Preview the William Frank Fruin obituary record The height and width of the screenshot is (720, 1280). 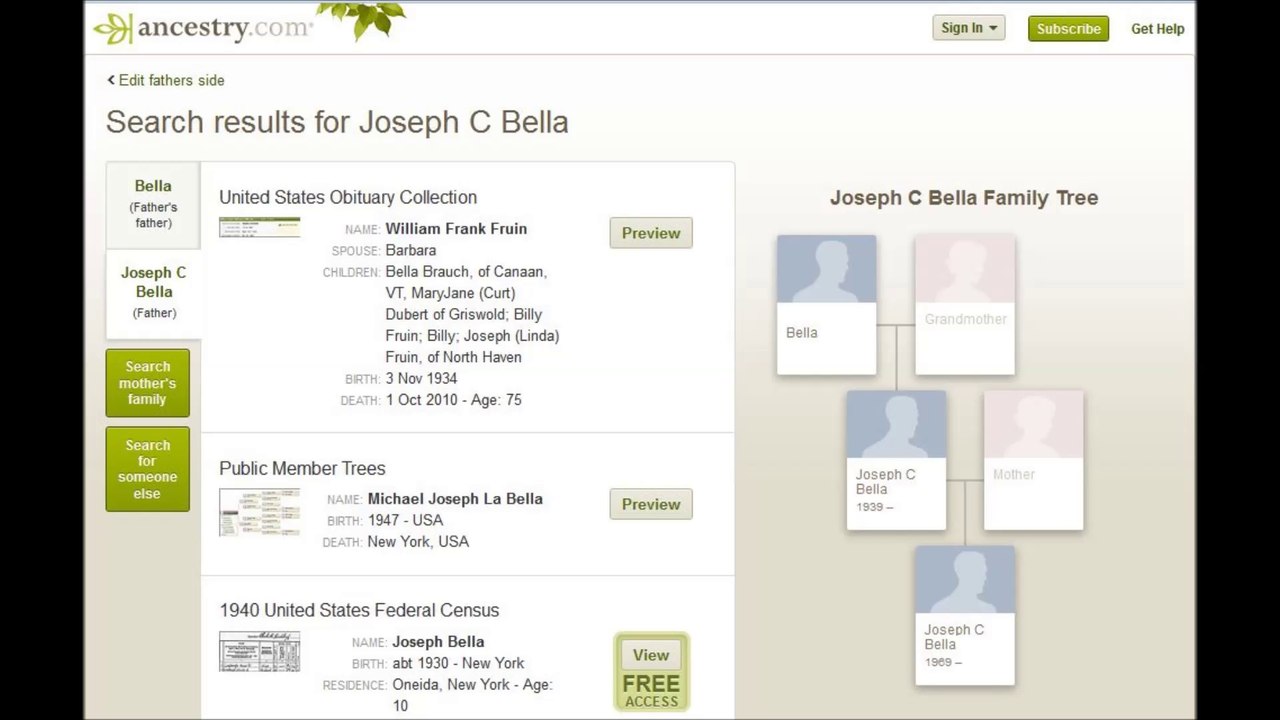coord(651,233)
